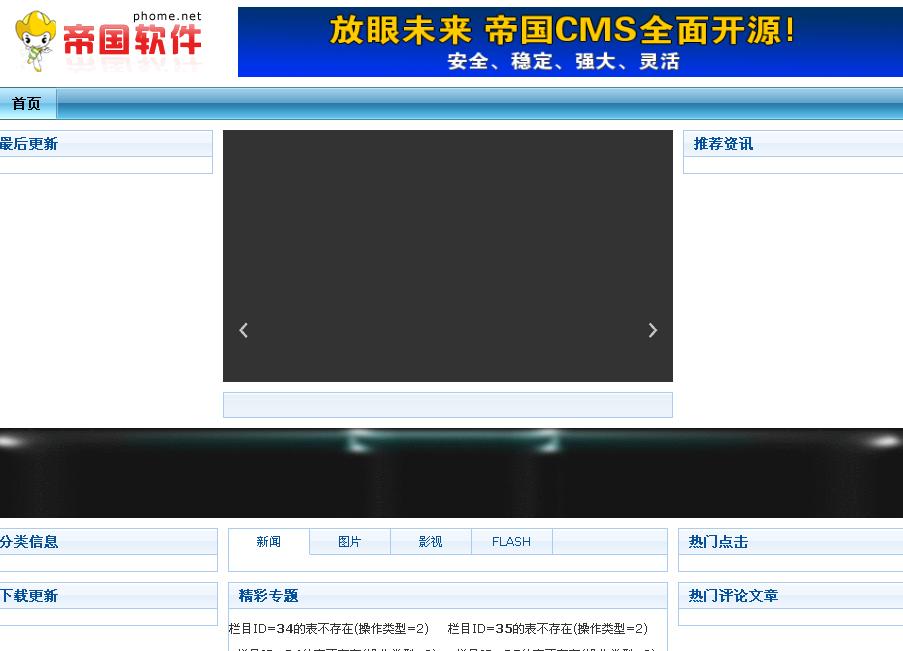Click the black glowing flash banner

451,473
